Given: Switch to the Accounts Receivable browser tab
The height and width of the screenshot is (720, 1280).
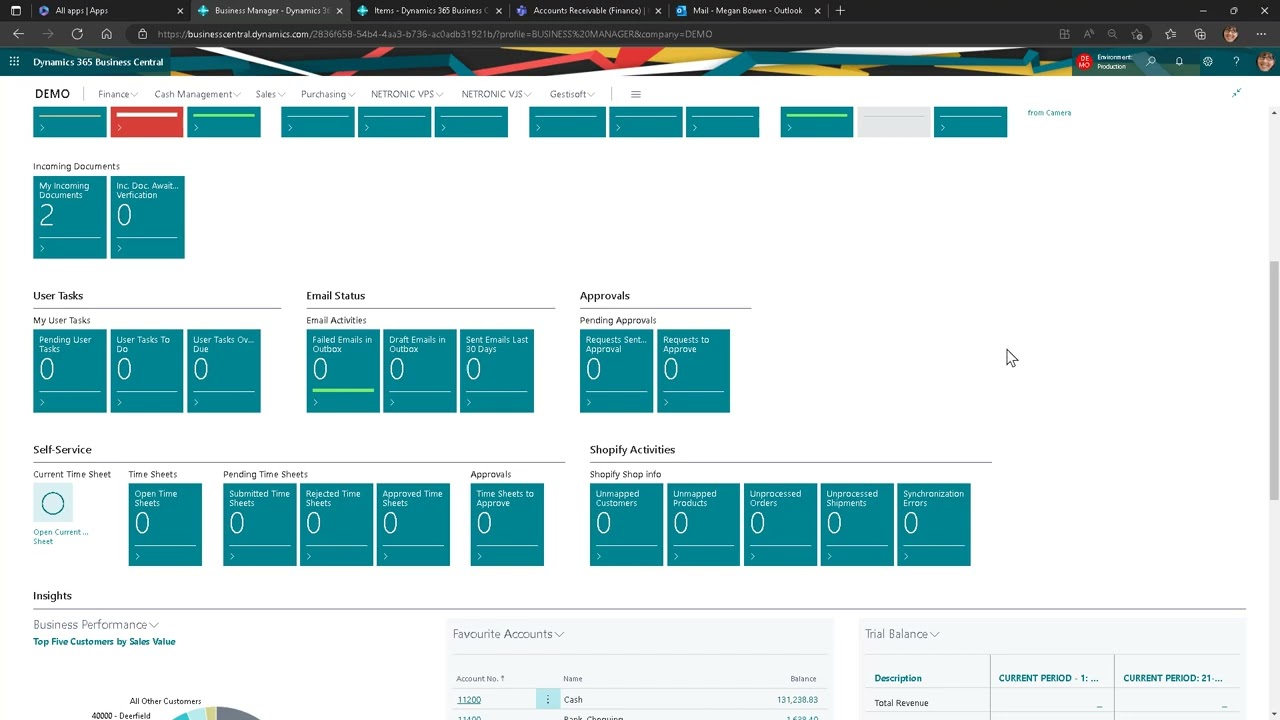Looking at the screenshot, I should [x=588, y=11].
